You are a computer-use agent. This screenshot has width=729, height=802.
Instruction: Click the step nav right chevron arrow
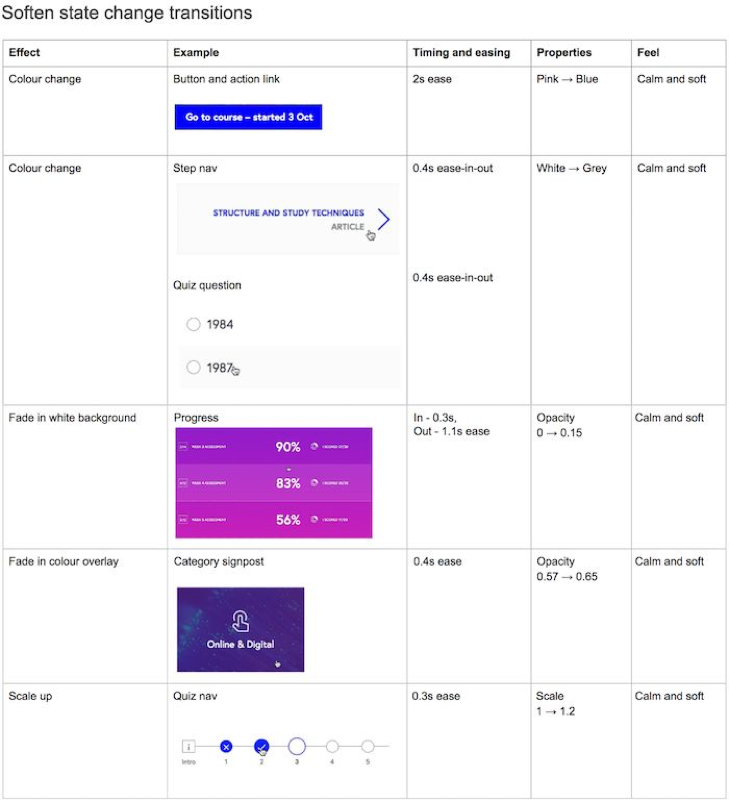click(384, 219)
